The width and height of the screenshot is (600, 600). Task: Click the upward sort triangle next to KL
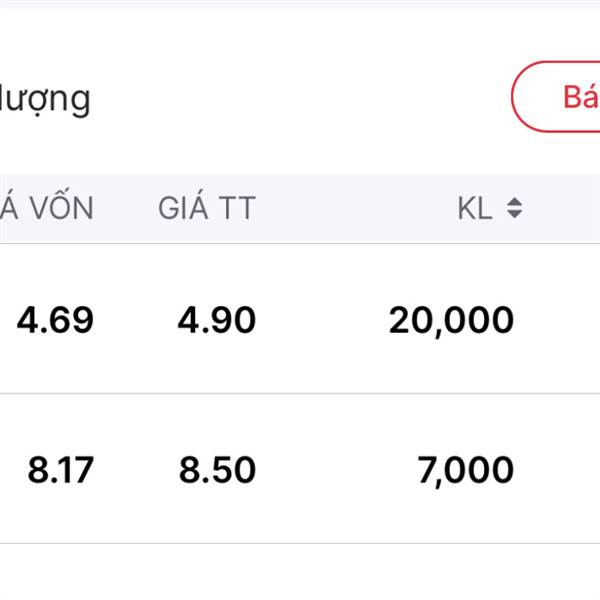514,202
